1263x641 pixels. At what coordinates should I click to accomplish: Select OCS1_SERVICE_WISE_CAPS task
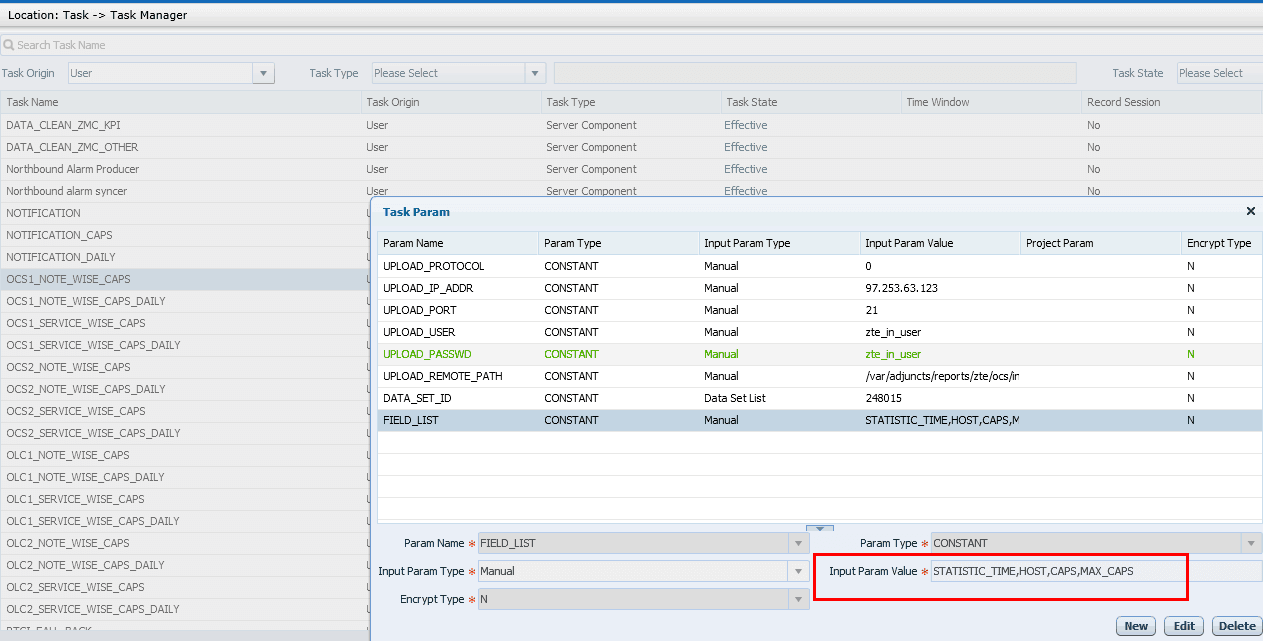[185, 323]
